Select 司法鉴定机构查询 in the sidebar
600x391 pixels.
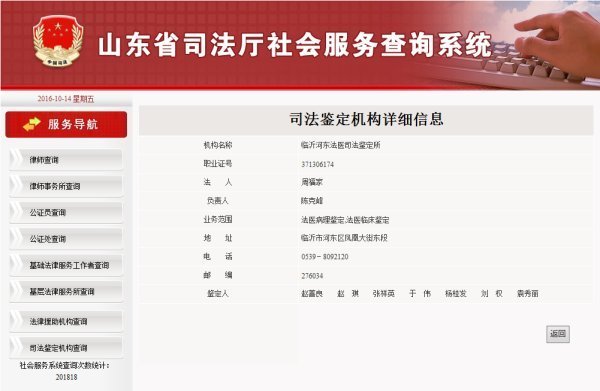(x=66, y=348)
